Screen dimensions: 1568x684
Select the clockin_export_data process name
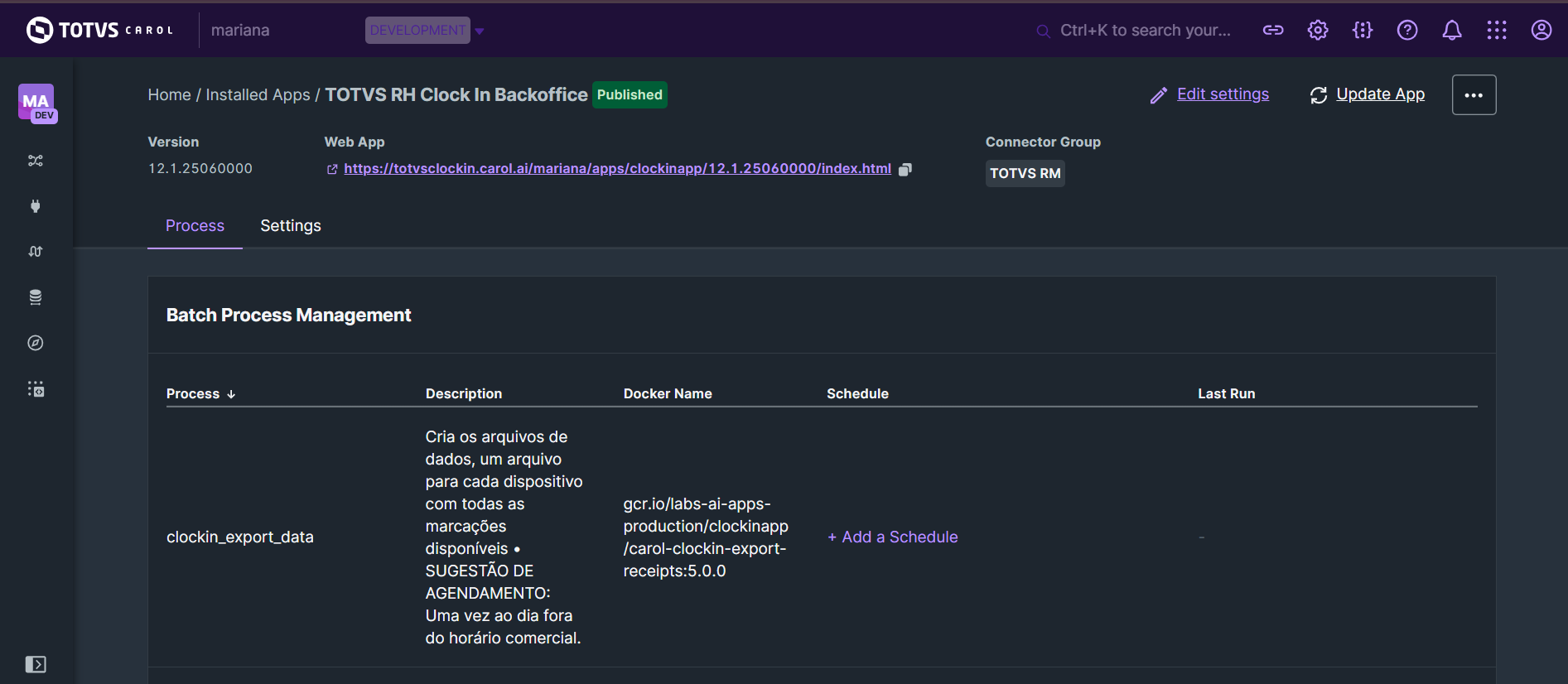[x=240, y=537]
